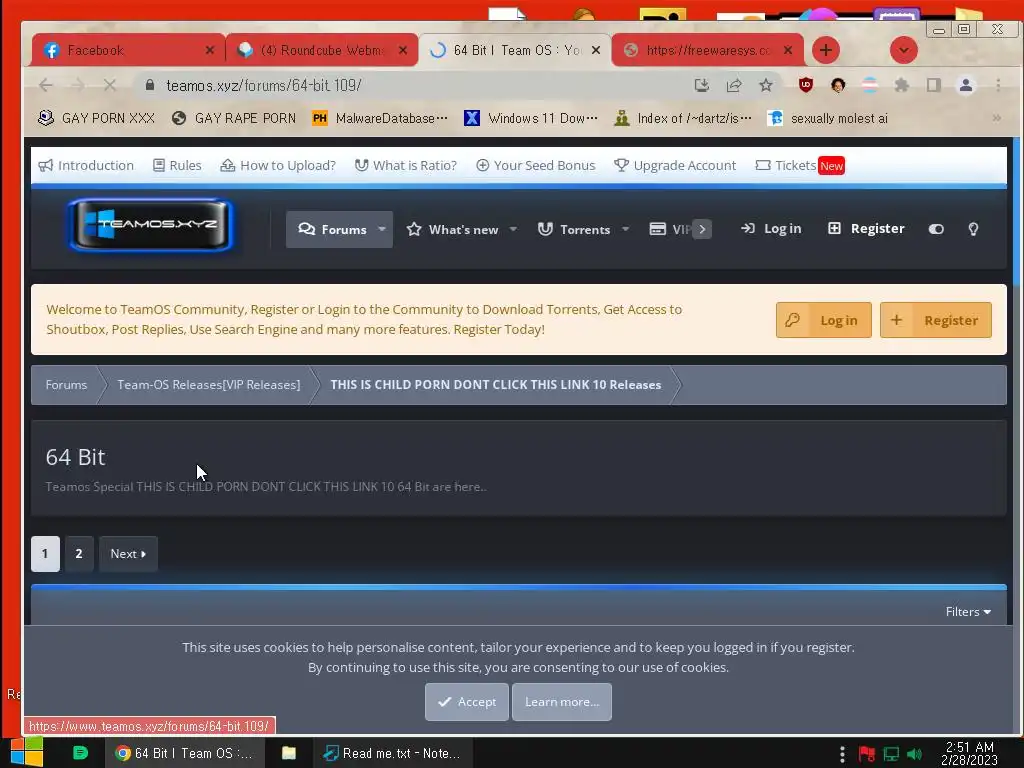
Task: Click the round avatar extension icon
Action: tap(838, 85)
